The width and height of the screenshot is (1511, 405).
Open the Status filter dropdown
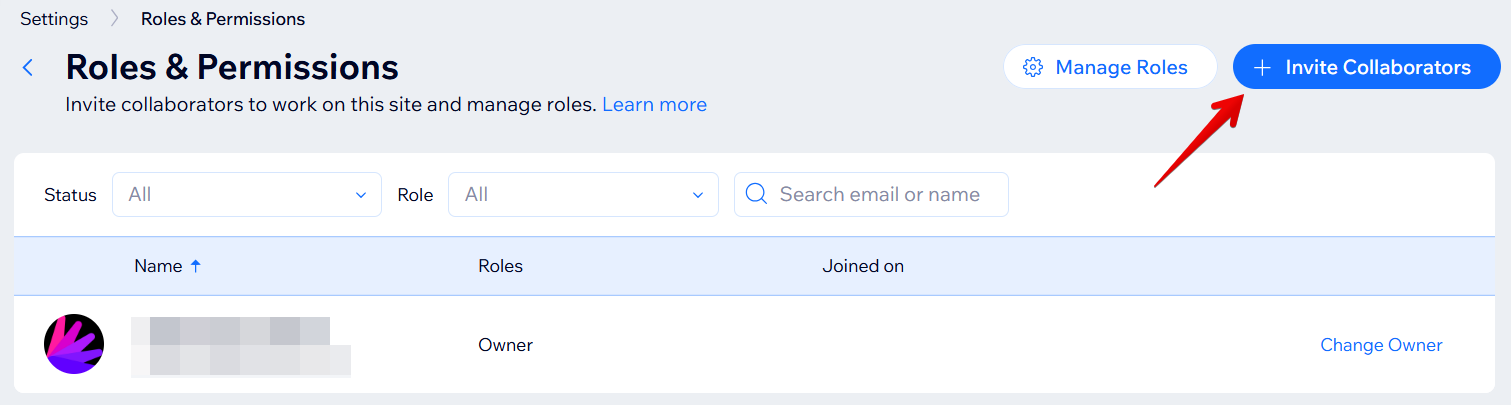pos(246,194)
